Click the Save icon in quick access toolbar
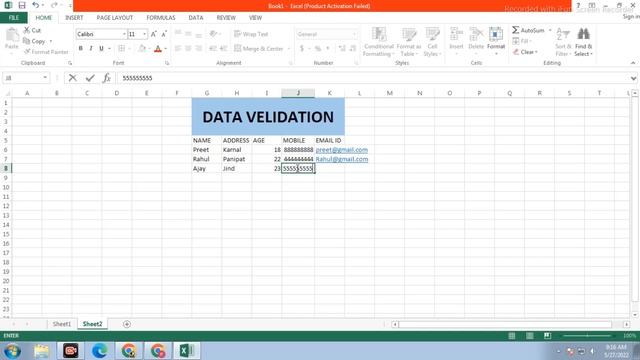Image resolution: width=640 pixels, height=360 pixels. (x=22, y=5)
